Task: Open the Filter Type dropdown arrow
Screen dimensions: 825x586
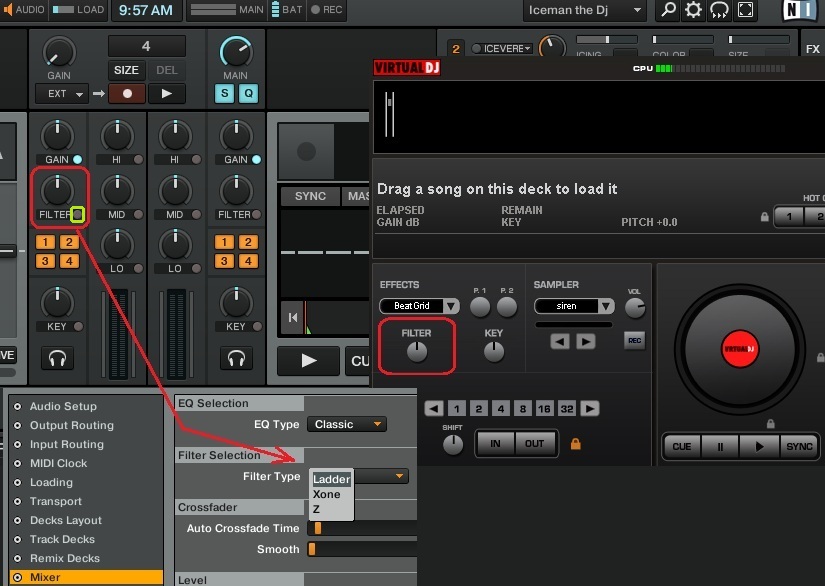Action: (399, 476)
